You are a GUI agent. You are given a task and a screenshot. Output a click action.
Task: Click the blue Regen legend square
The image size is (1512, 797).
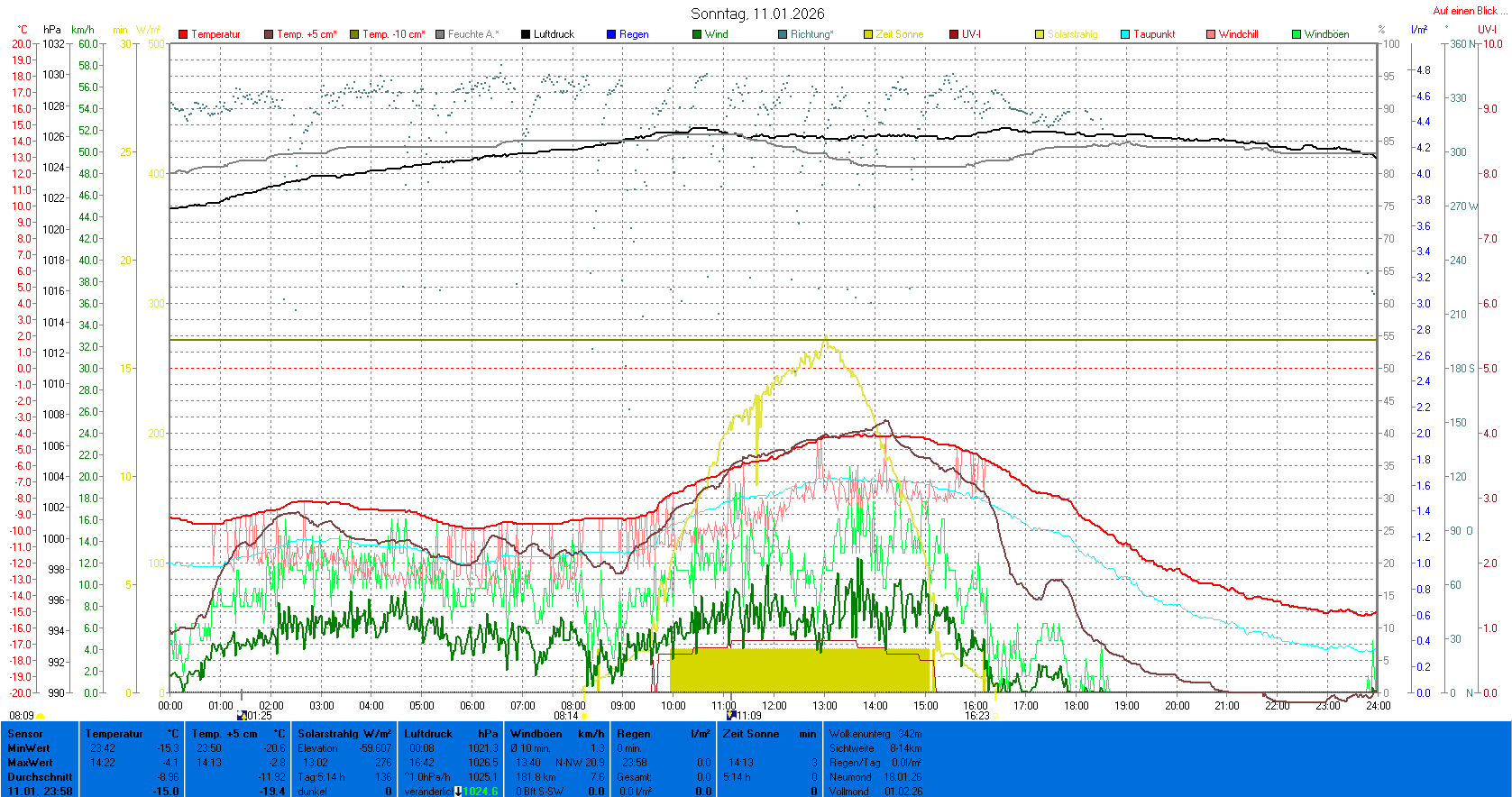[611, 34]
